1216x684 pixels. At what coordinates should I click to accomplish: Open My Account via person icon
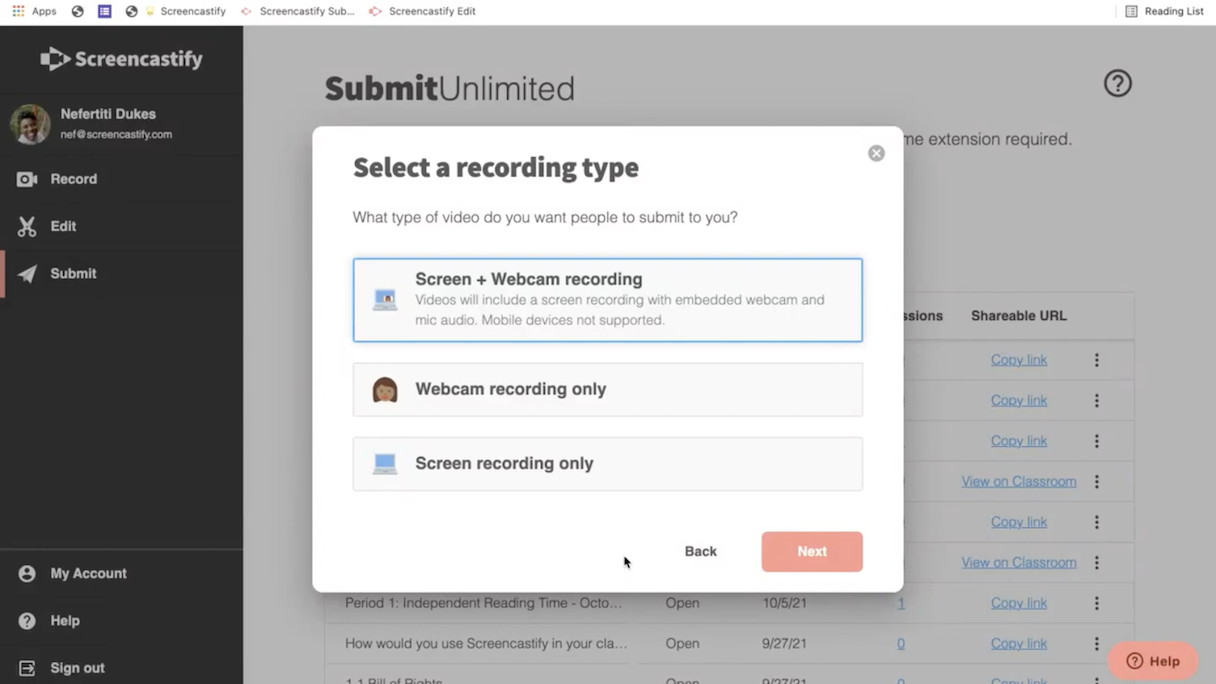coord(27,574)
